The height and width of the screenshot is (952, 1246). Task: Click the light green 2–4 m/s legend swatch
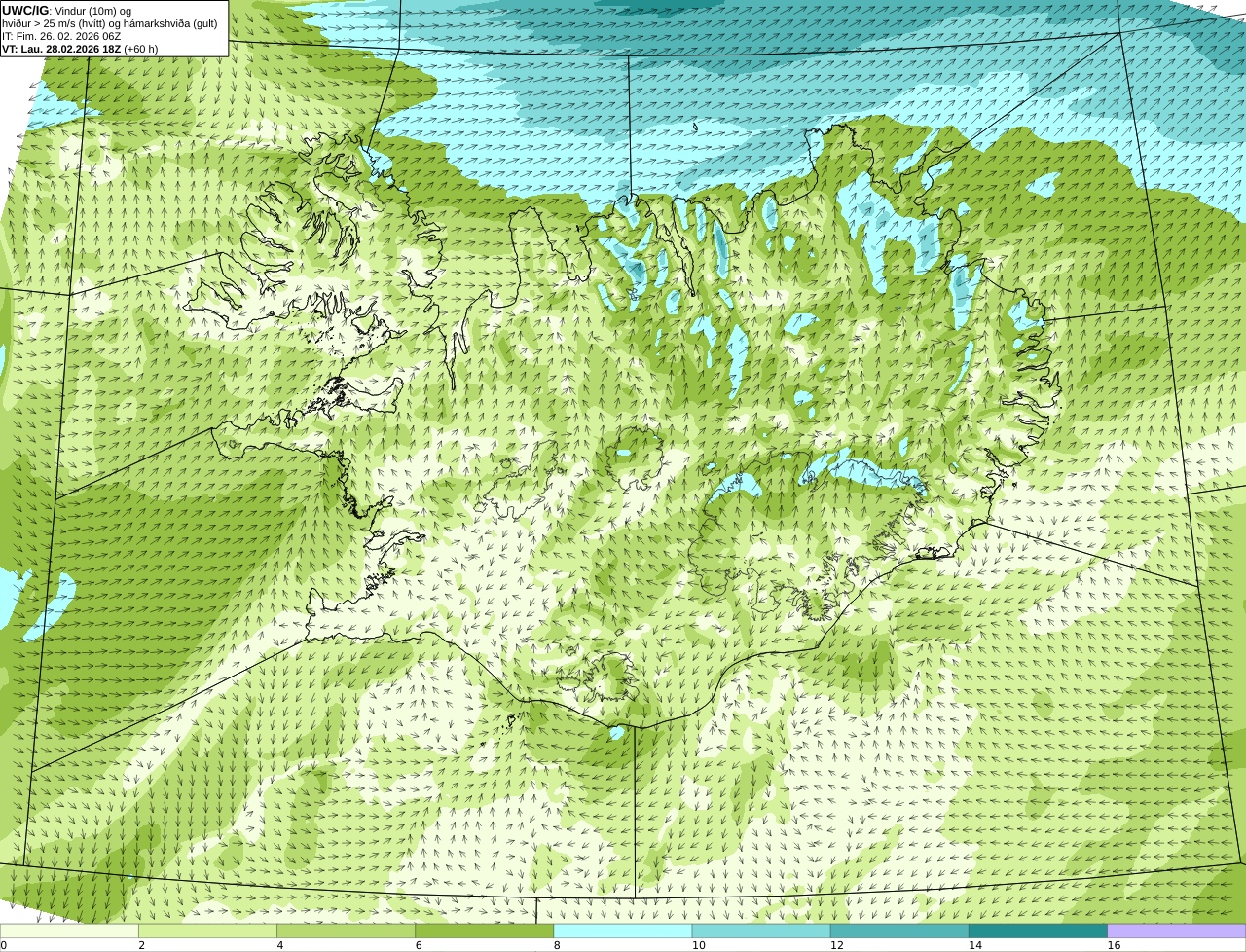coord(207,931)
